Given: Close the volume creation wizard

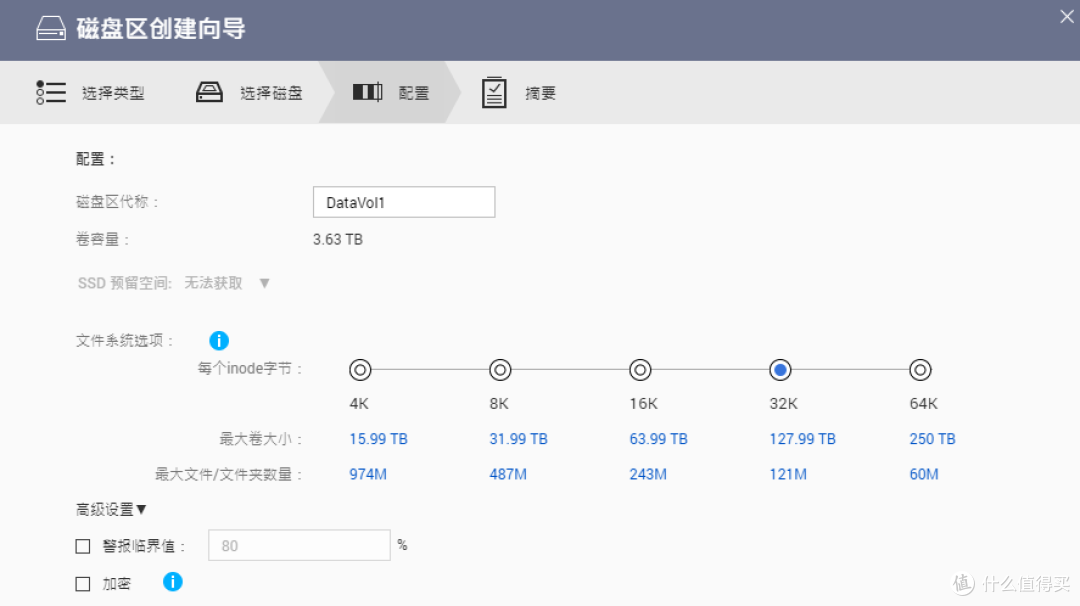Looking at the screenshot, I should [x=1066, y=16].
